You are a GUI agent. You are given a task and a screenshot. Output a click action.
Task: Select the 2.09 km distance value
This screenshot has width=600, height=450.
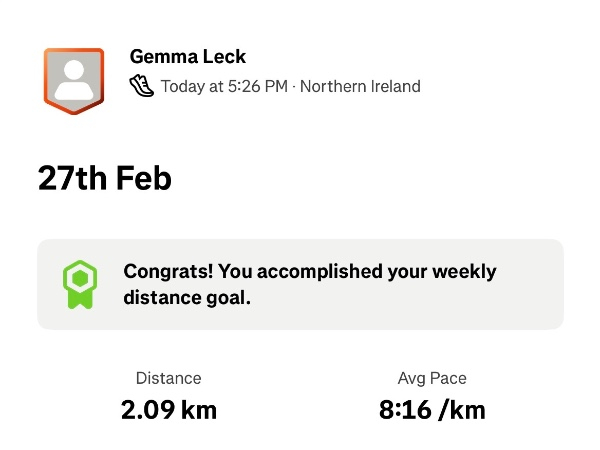coord(168,409)
